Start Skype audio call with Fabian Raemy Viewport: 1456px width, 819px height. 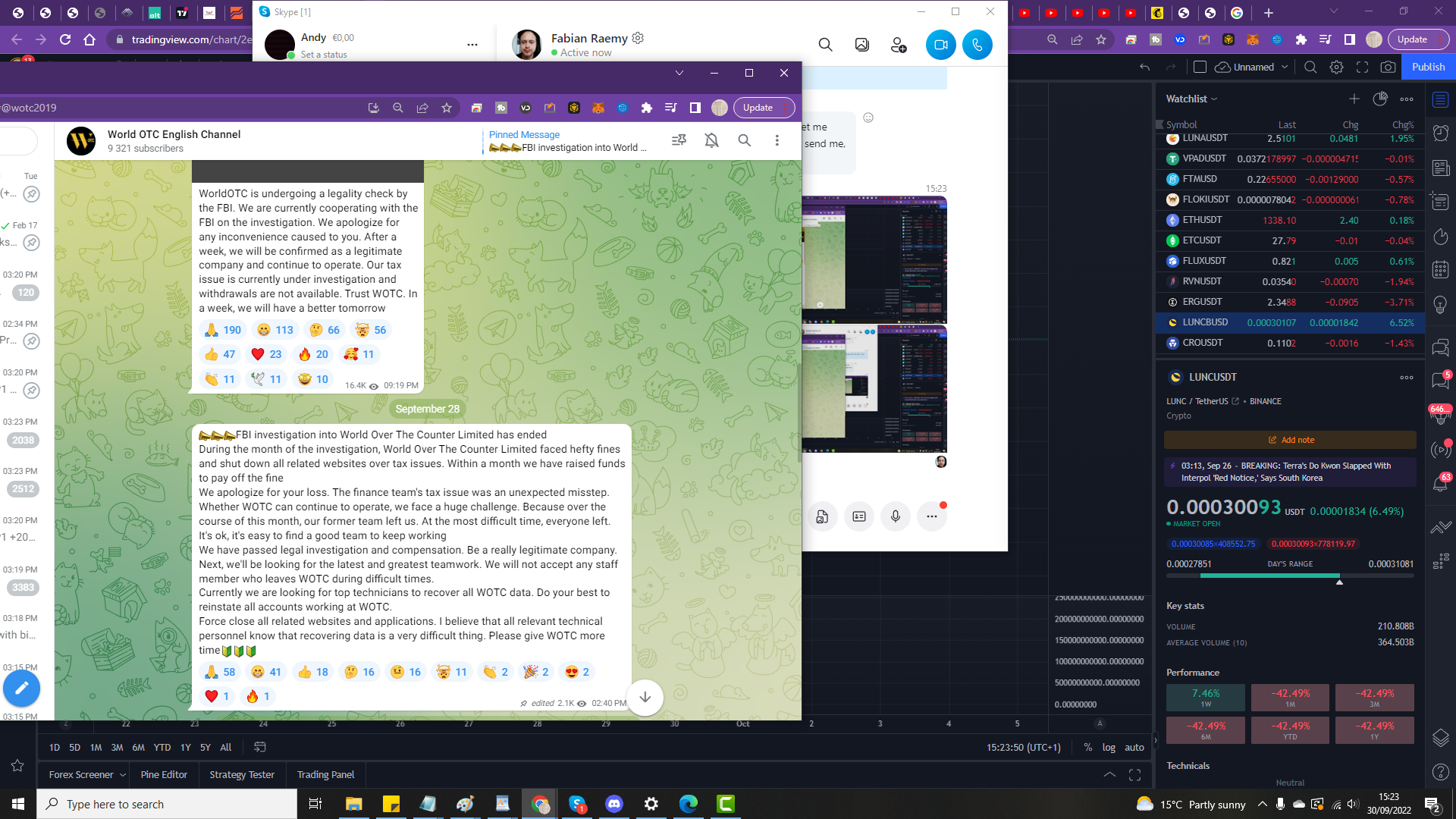[x=977, y=45]
